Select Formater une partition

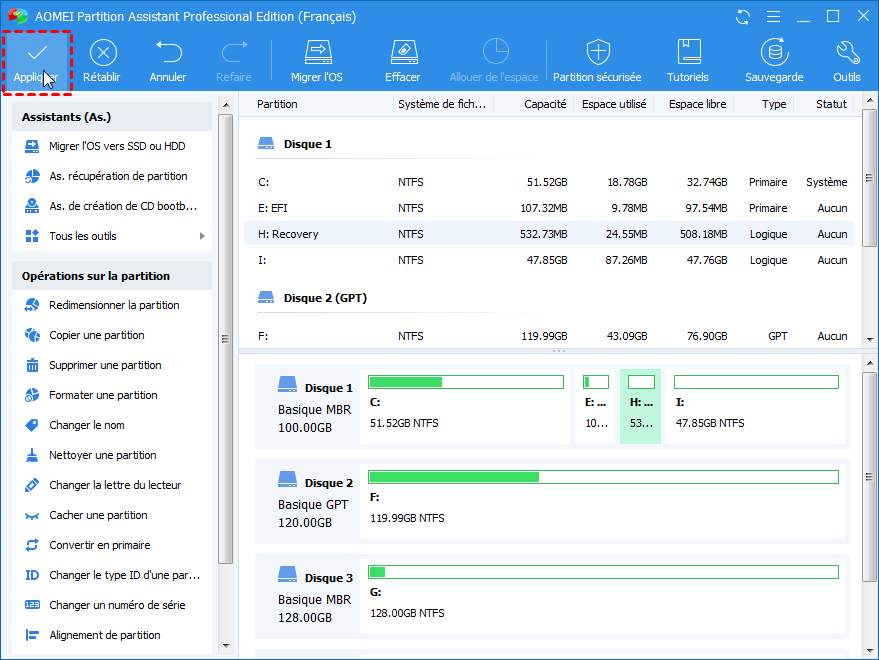coord(103,395)
